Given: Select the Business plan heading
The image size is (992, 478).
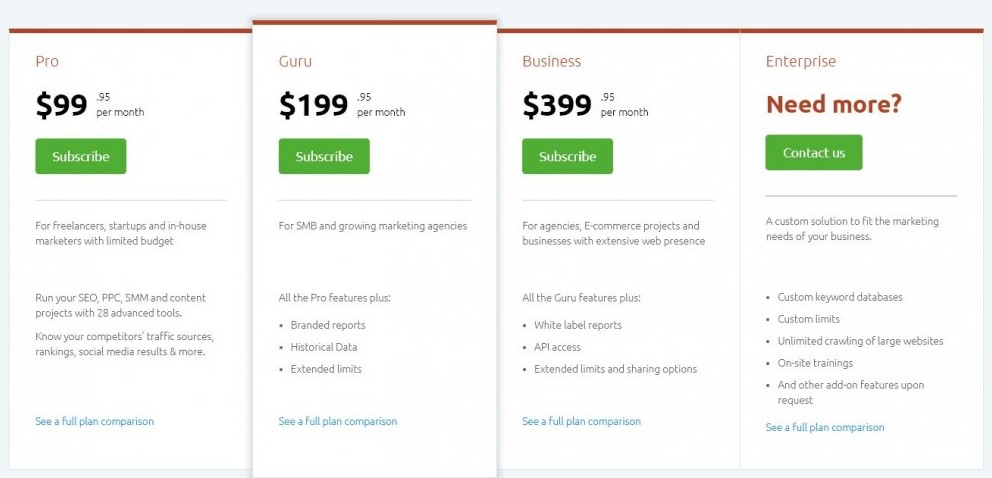Looking at the screenshot, I should 552,61.
